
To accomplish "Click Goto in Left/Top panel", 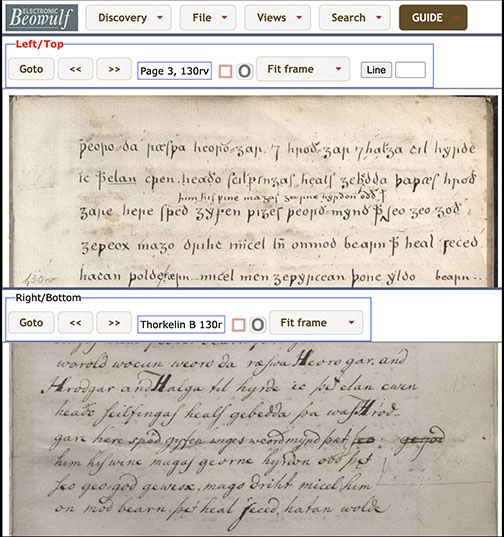I will [x=31, y=69].
